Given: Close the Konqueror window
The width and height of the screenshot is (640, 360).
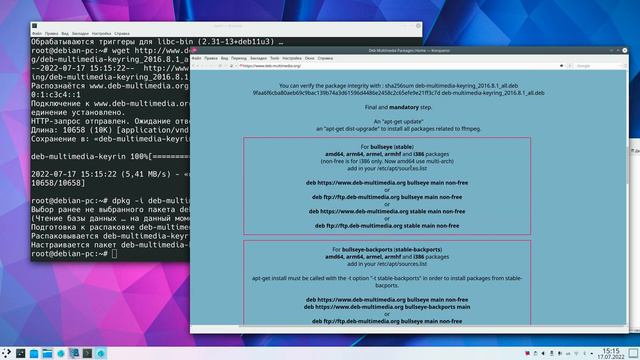Looking at the screenshot, I should coord(624,50).
